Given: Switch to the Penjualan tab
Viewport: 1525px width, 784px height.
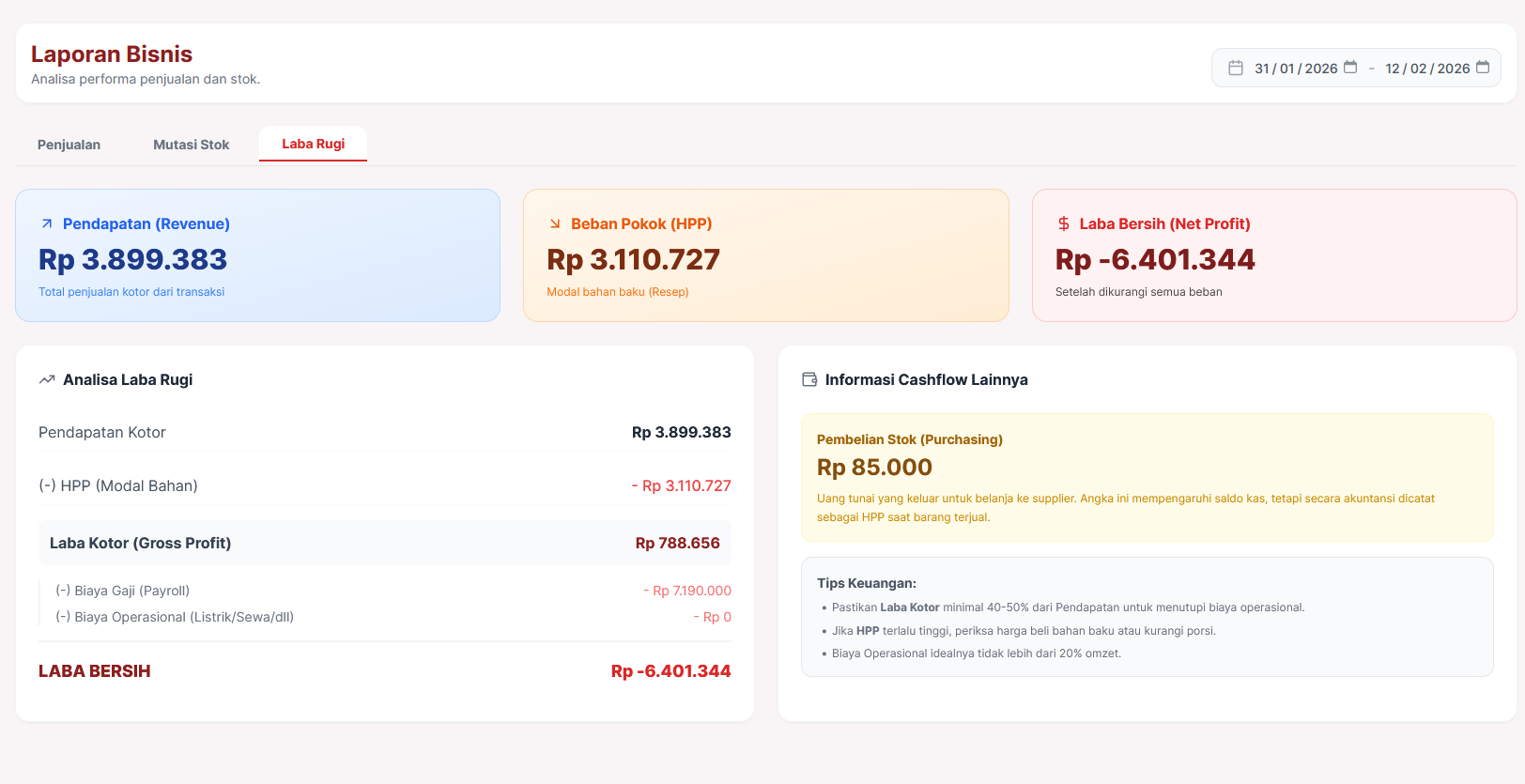Looking at the screenshot, I should [x=69, y=144].
